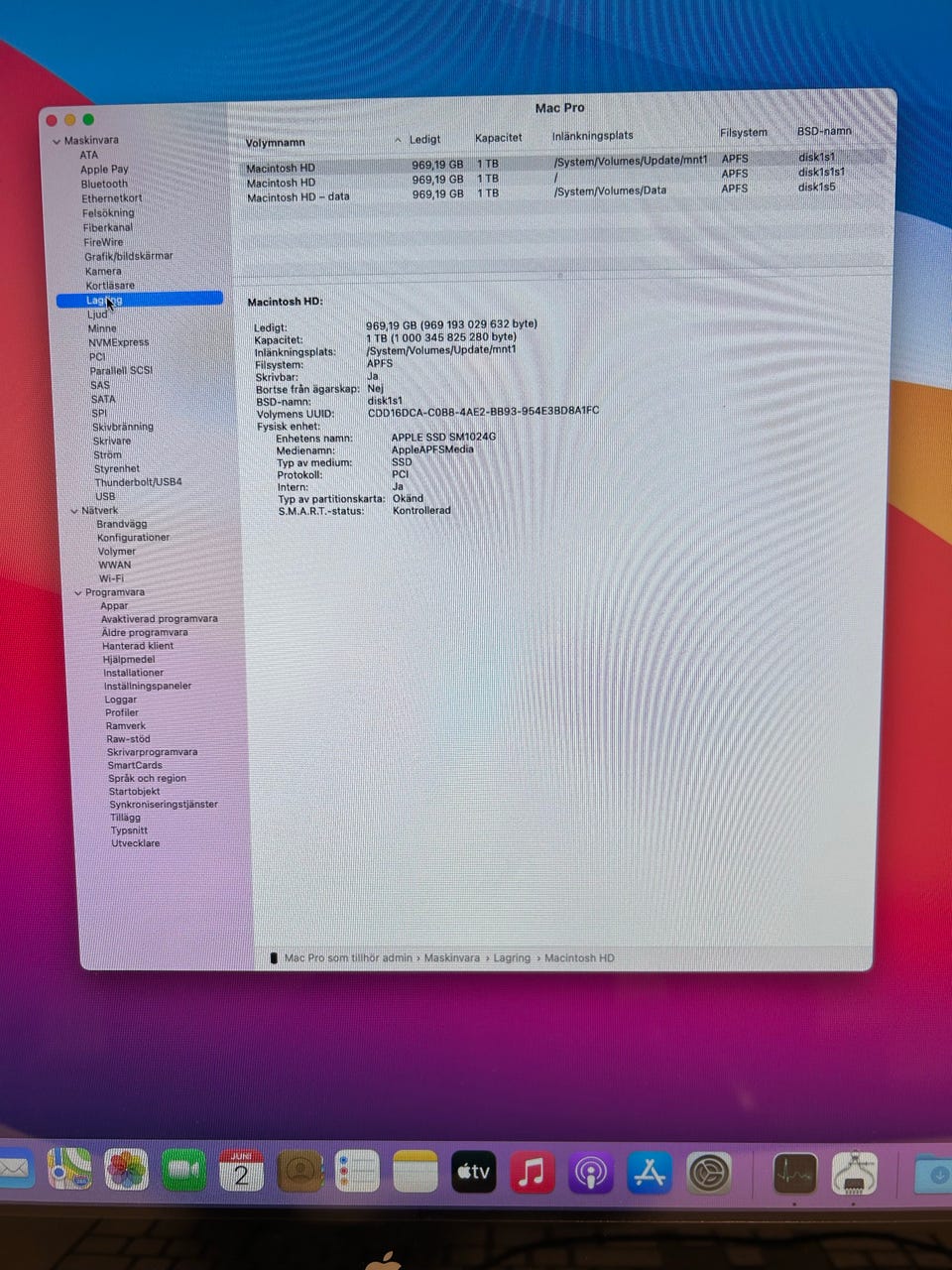Screen dimensions: 952x1270
Task: Open Maps from the Dock
Action: coord(70,1168)
